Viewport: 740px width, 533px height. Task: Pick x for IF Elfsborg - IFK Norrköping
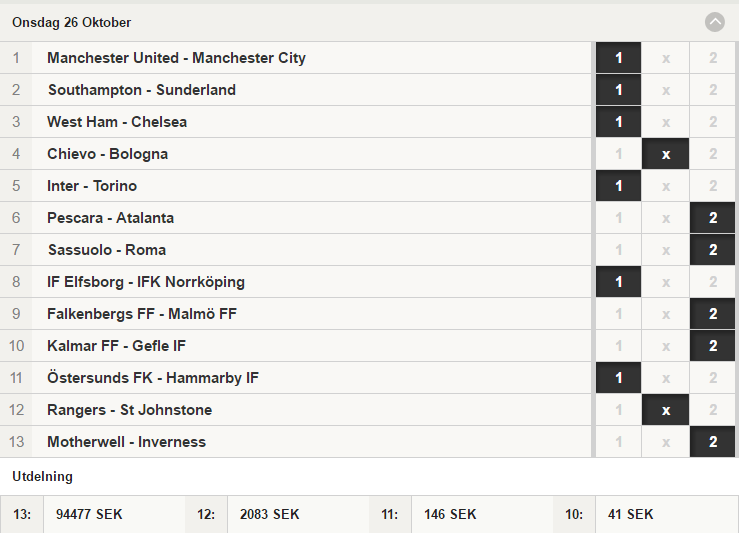(665, 282)
